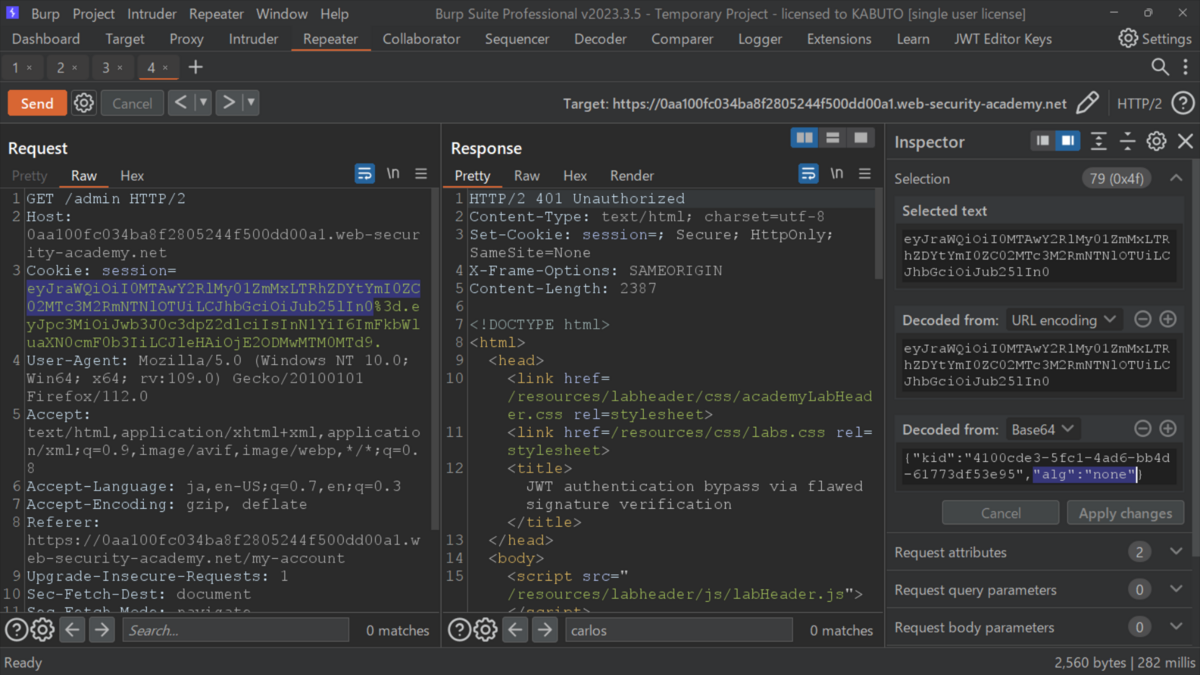Open the back history dropdown arrow
This screenshot has width=1200, height=675.
[203, 102]
